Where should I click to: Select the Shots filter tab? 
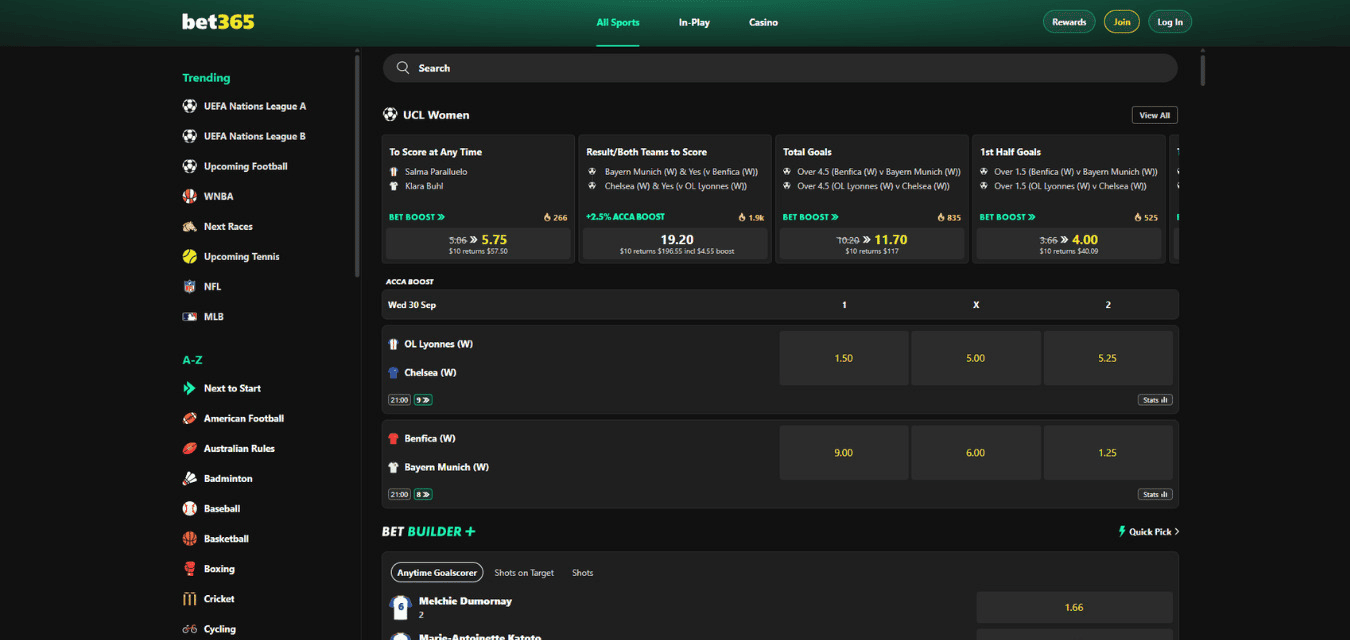(583, 573)
